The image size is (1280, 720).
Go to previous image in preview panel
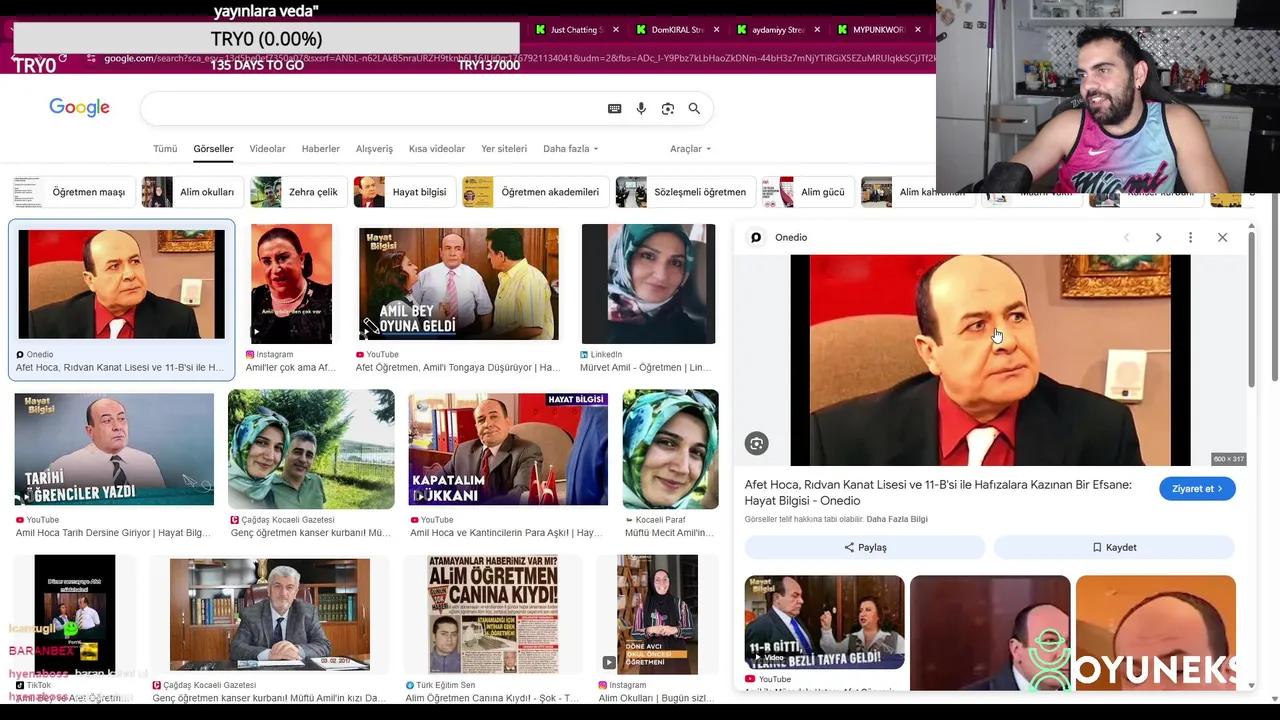tap(1126, 237)
